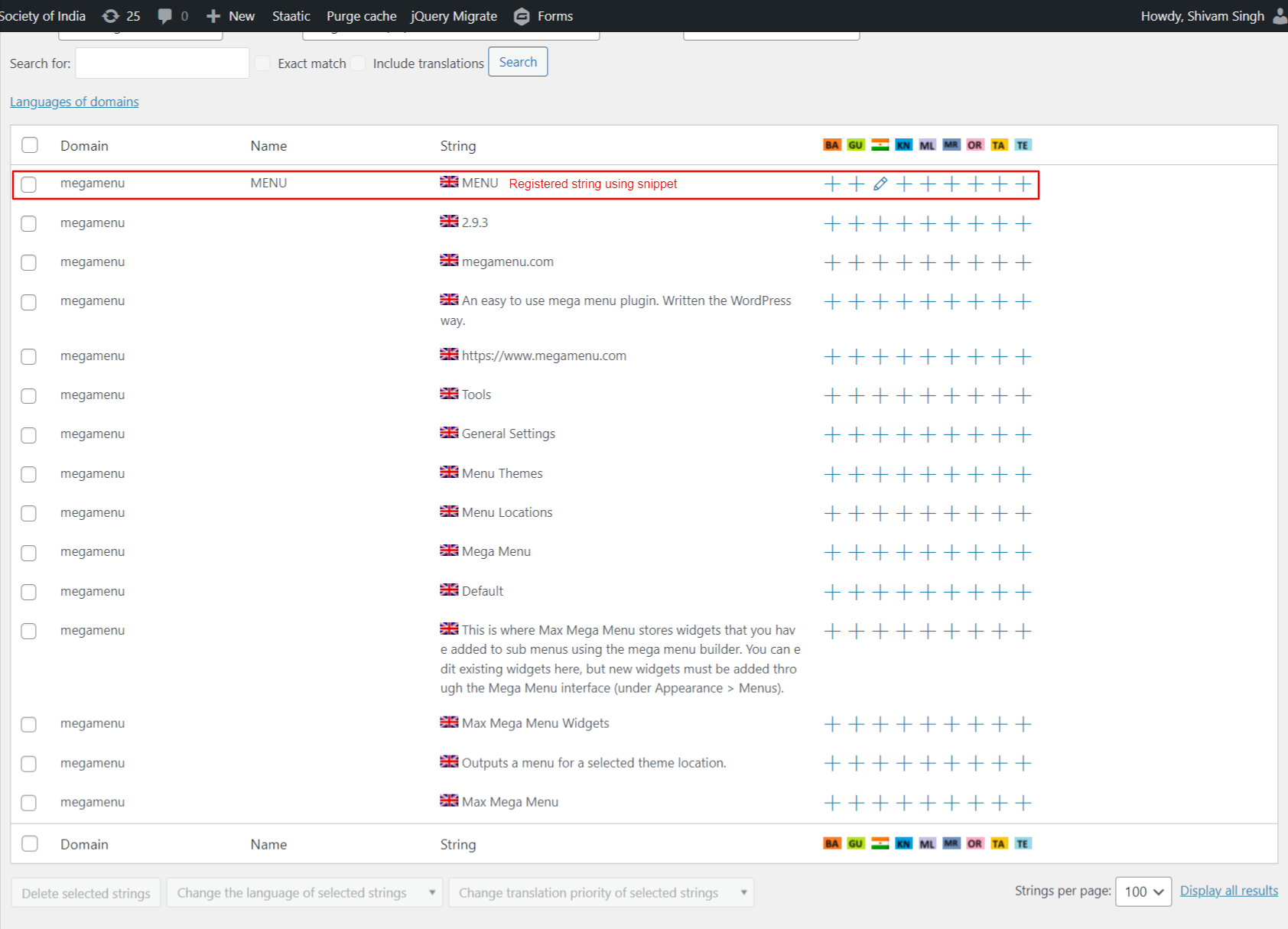Open Forms in the admin bar
The height and width of the screenshot is (929, 1288).
pyautogui.click(x=544, y=16)
